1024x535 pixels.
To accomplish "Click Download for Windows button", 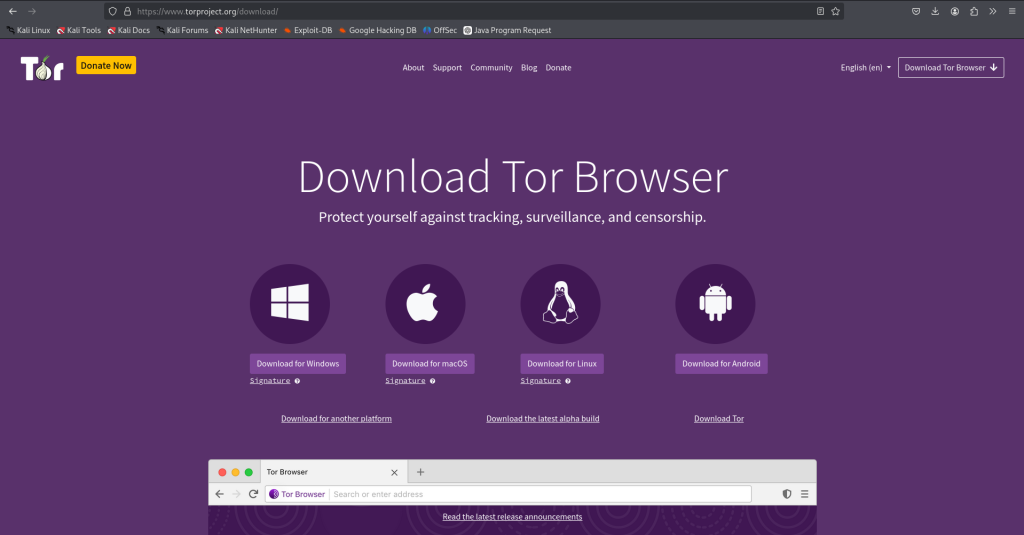I will point(298,364).
